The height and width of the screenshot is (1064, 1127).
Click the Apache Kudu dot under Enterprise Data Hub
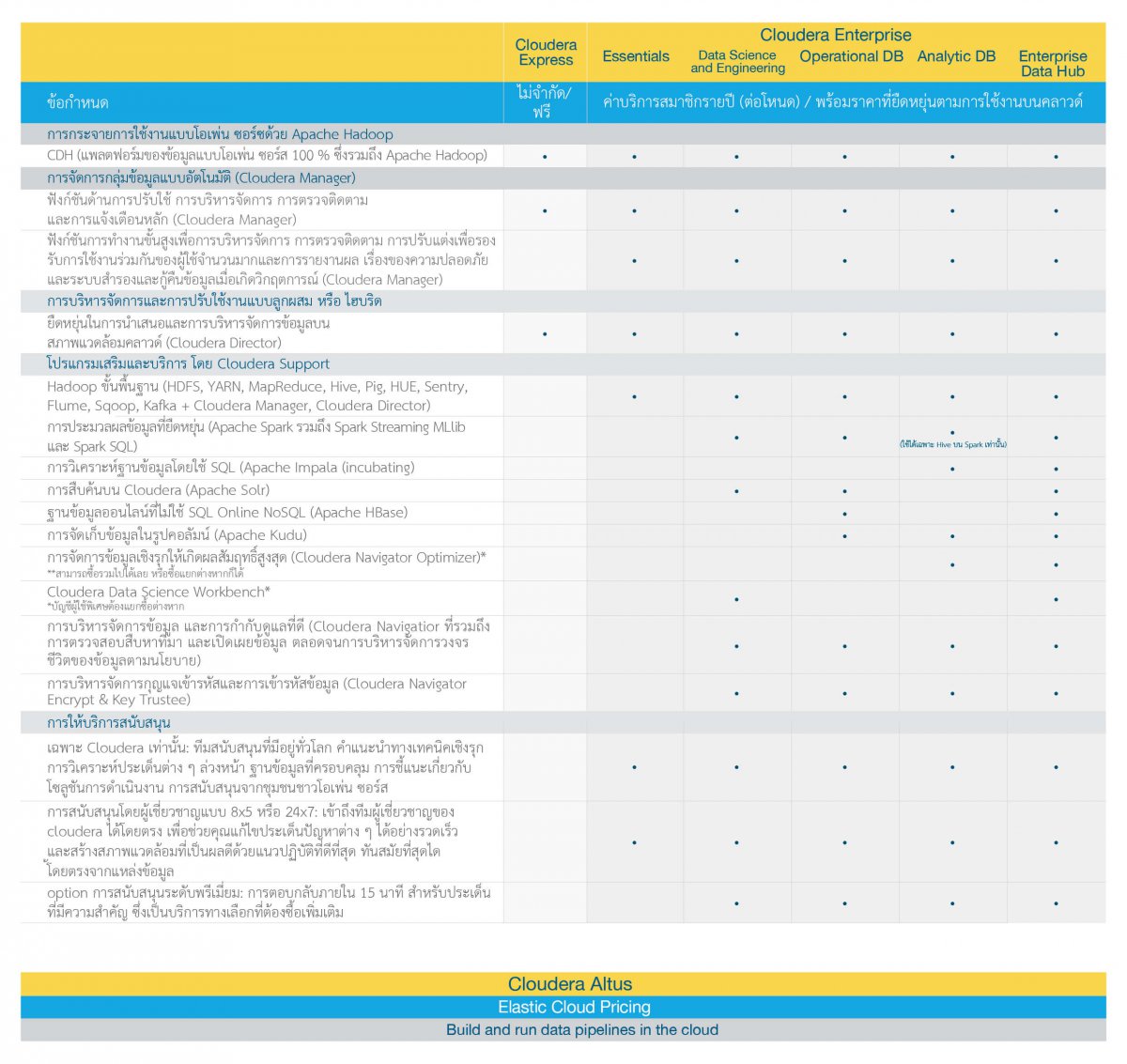coord(1056,536)
